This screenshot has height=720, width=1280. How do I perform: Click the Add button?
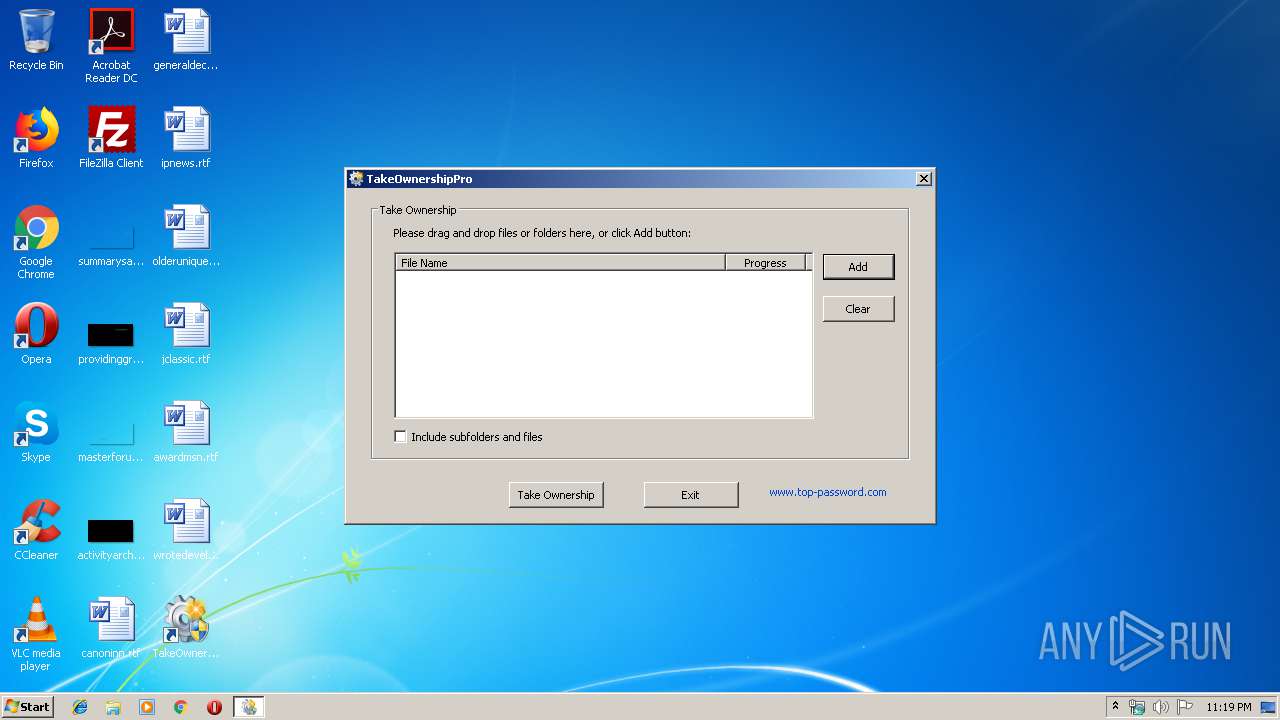tap(858, 267)
